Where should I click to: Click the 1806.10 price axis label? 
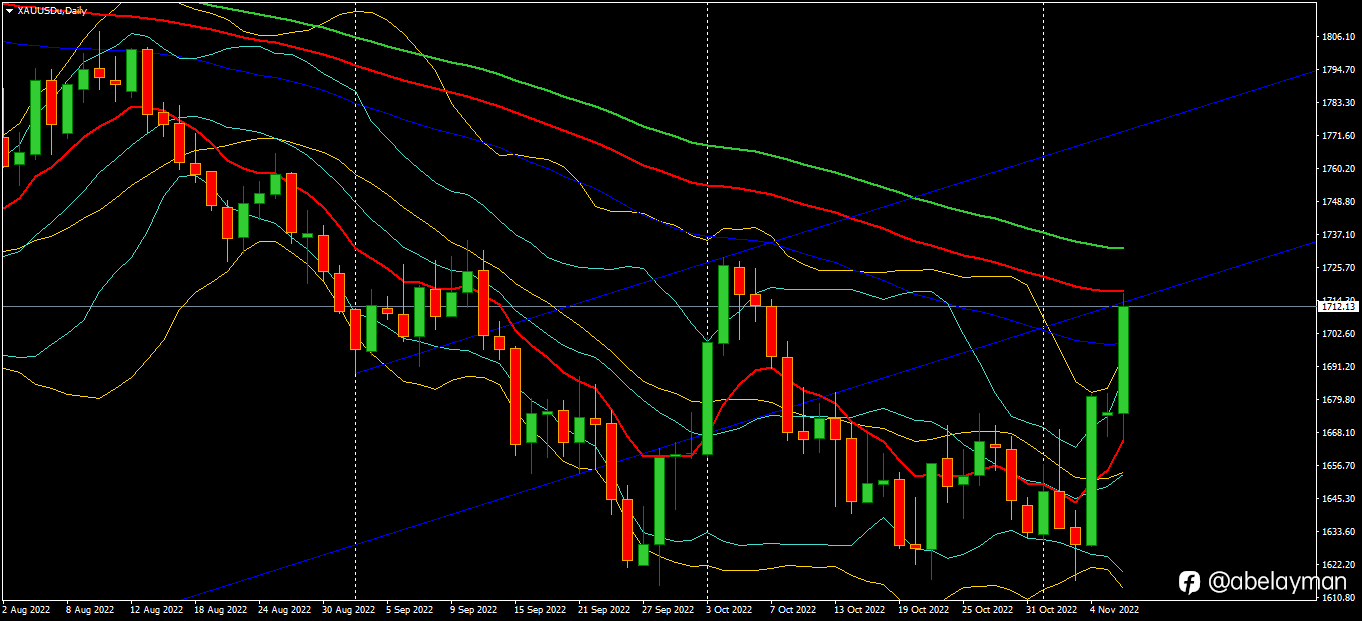[1337, 37]
